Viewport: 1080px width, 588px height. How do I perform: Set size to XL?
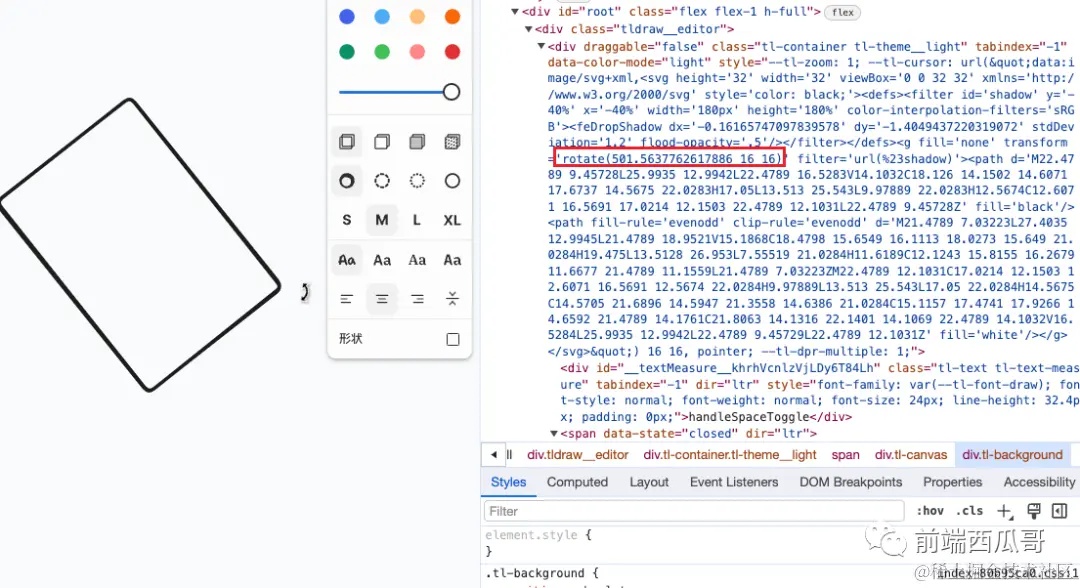(x=452, y=220)
